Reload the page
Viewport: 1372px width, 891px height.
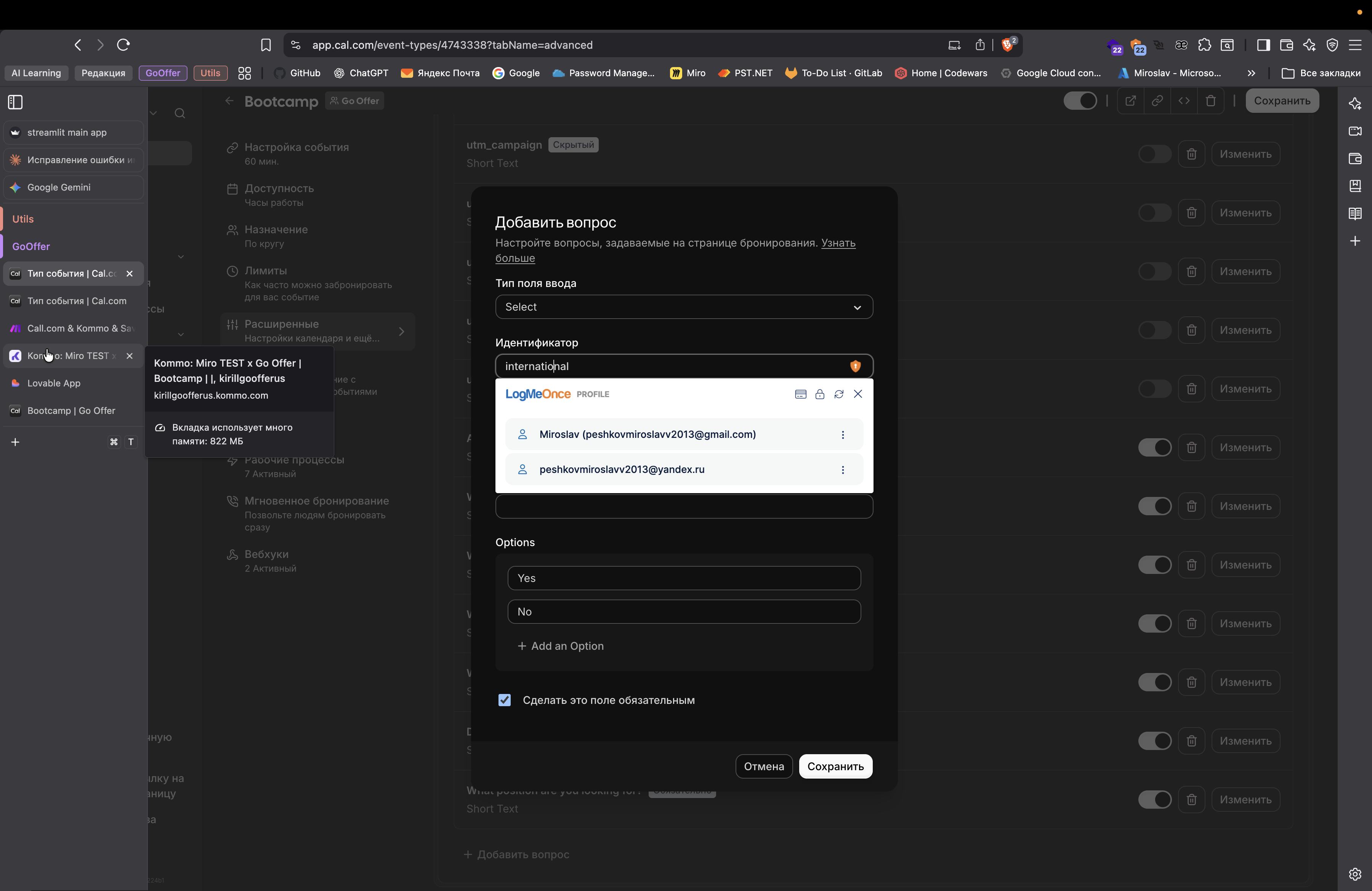tap(123, 45)
